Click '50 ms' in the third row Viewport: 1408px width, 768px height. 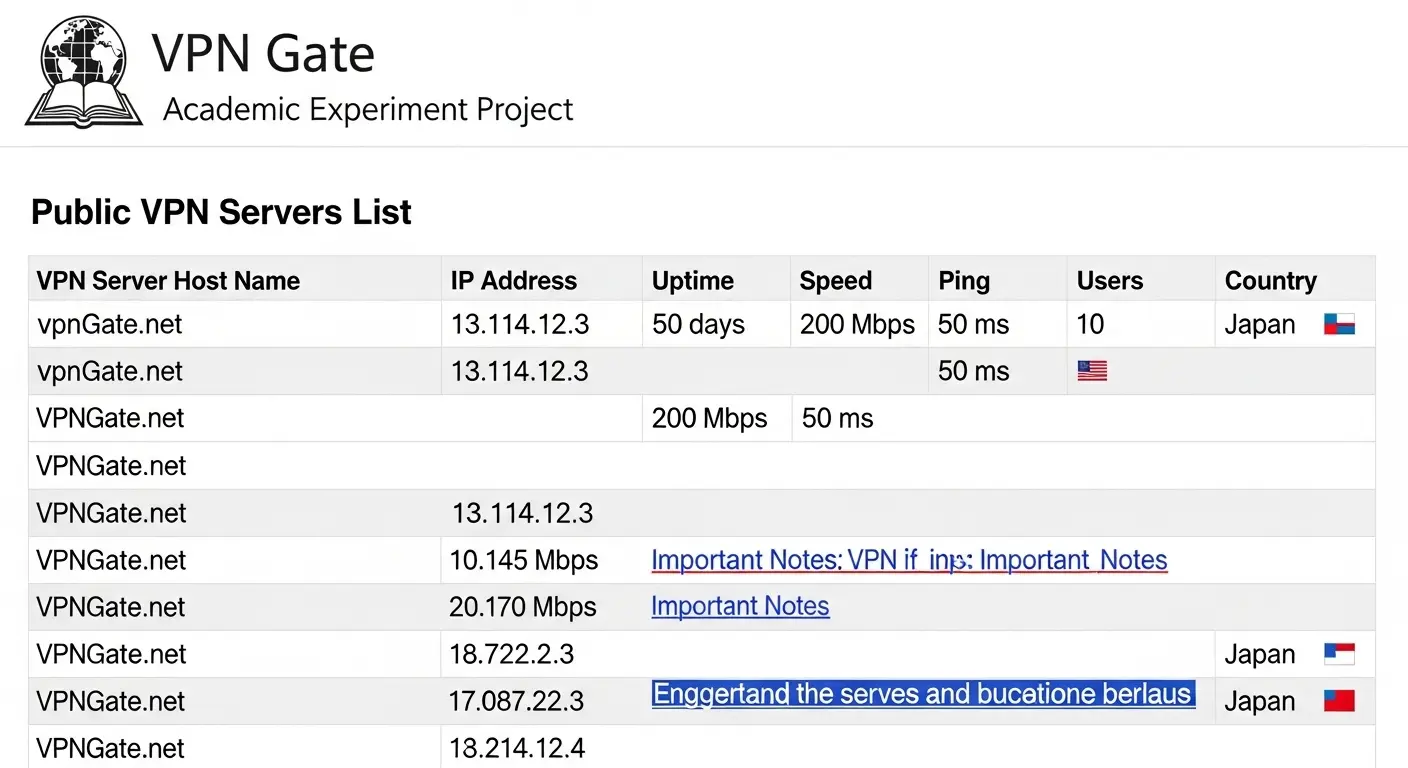pos(838,418)
